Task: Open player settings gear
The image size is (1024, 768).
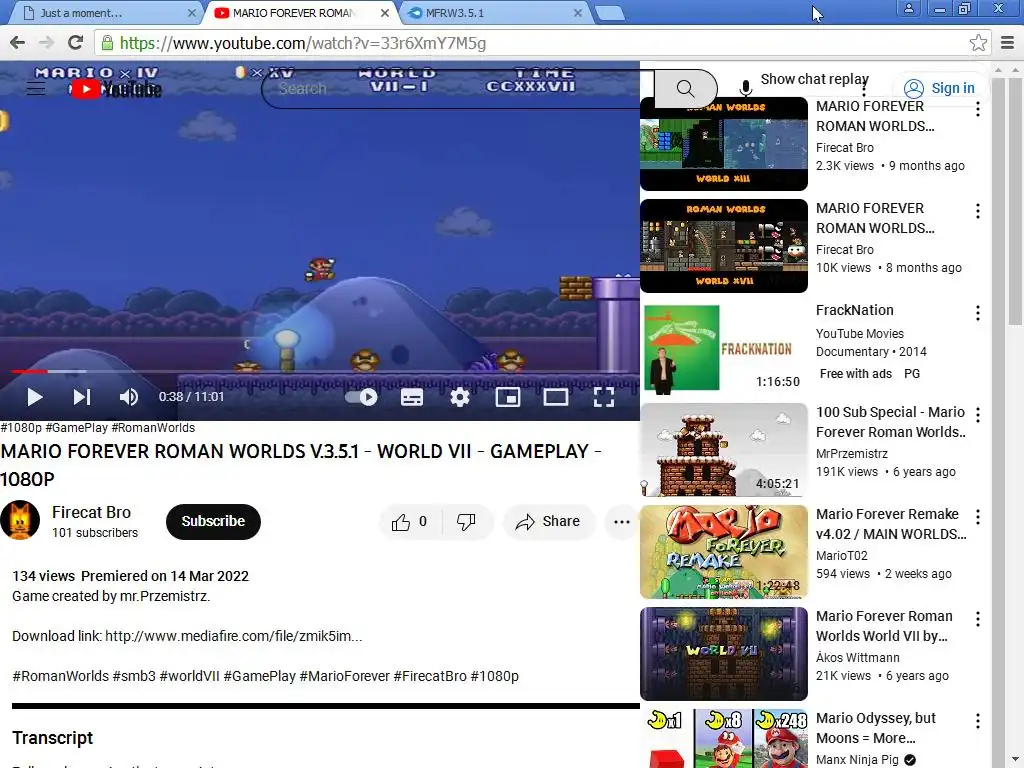Action: [460, 396]
